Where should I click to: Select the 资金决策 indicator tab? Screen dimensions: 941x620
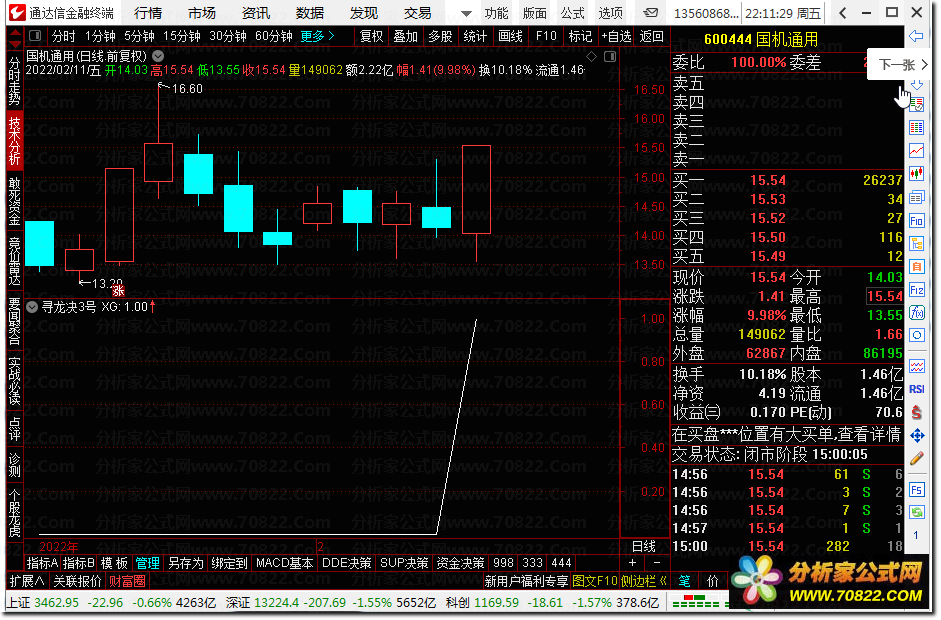click(x=460, y=563)
